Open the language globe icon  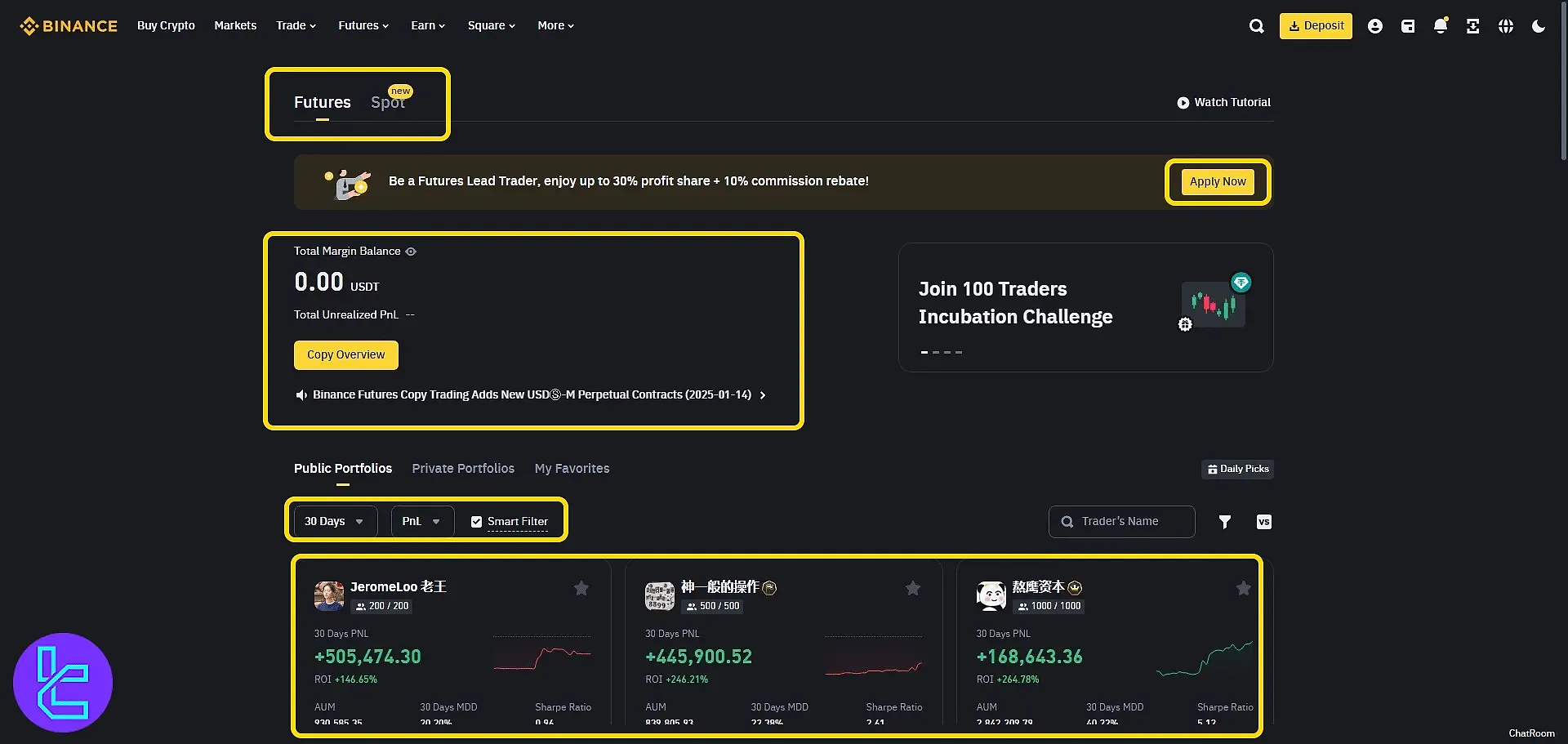tap(1506, 26)
